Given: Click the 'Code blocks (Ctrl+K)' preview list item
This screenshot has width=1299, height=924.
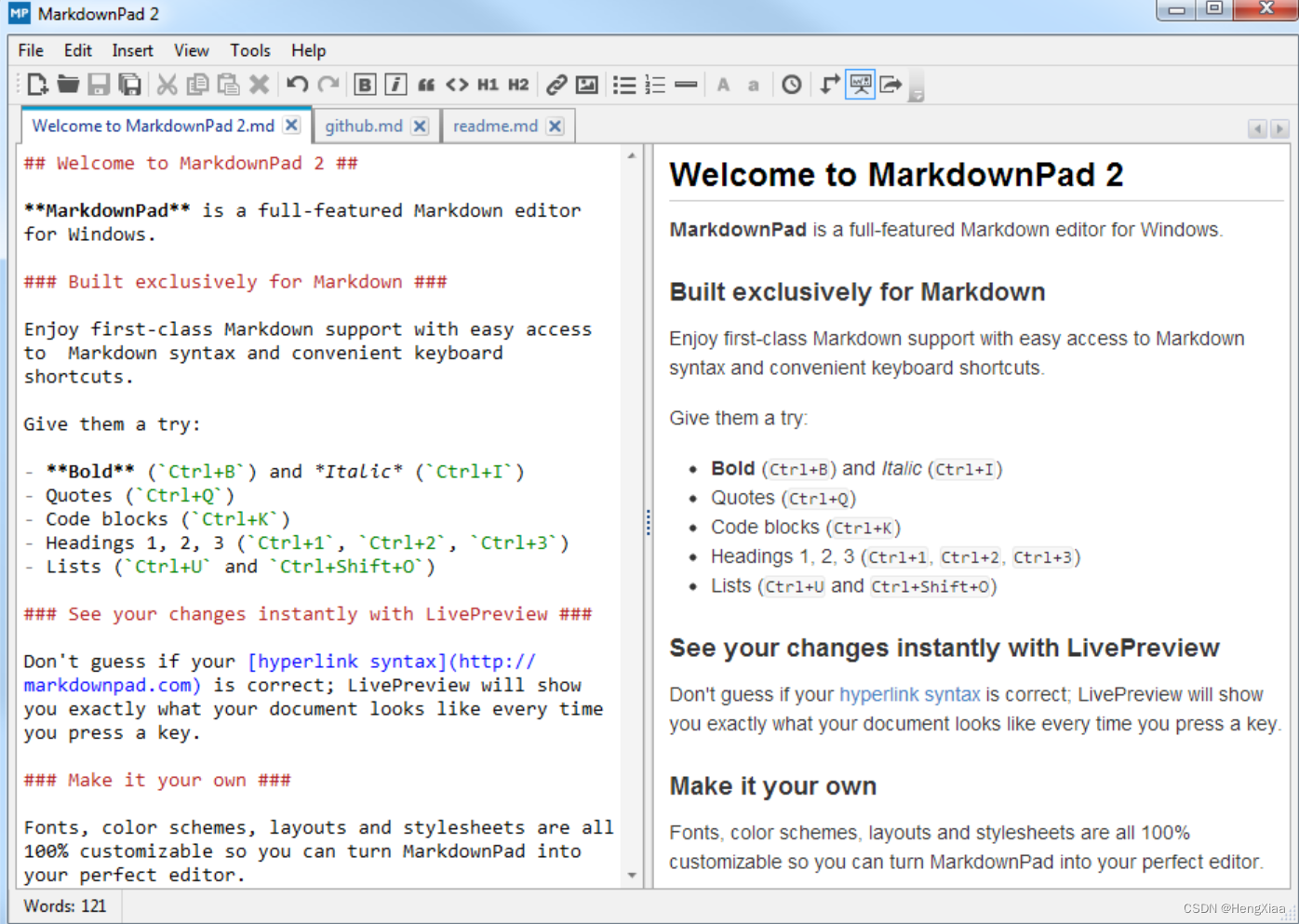Looking at the screenshot, I should click(806, 528).
